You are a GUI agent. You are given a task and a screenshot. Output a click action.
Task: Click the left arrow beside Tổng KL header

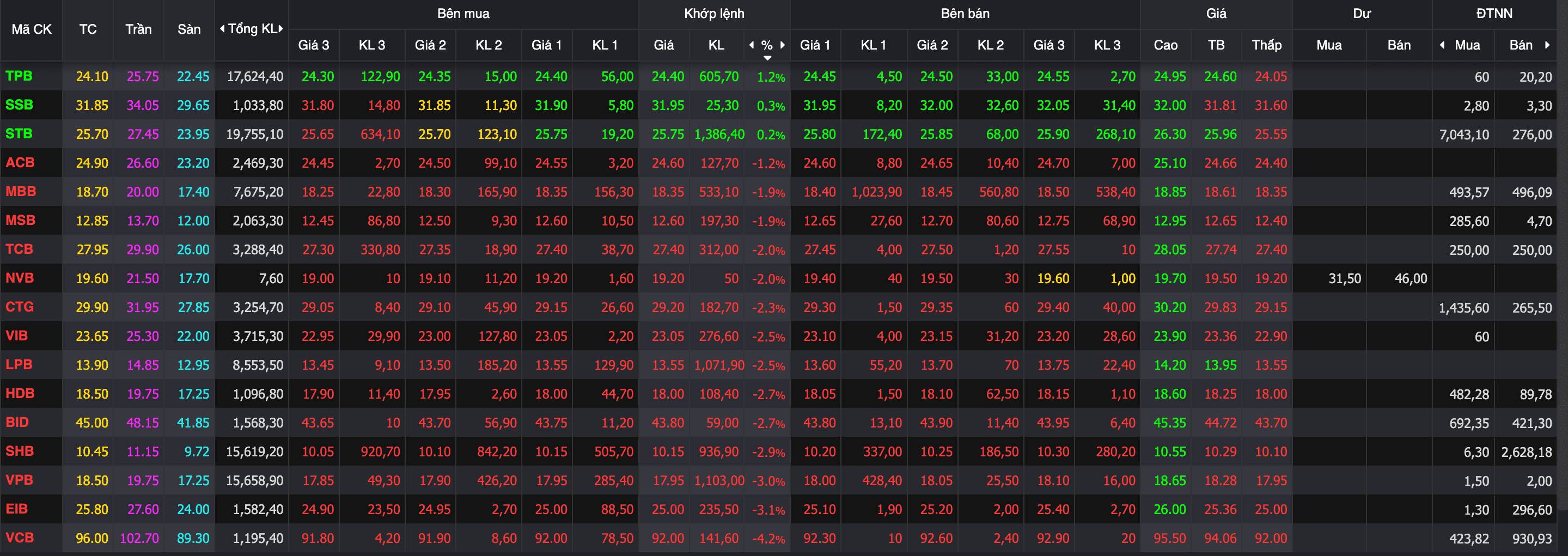click(222, 29)
